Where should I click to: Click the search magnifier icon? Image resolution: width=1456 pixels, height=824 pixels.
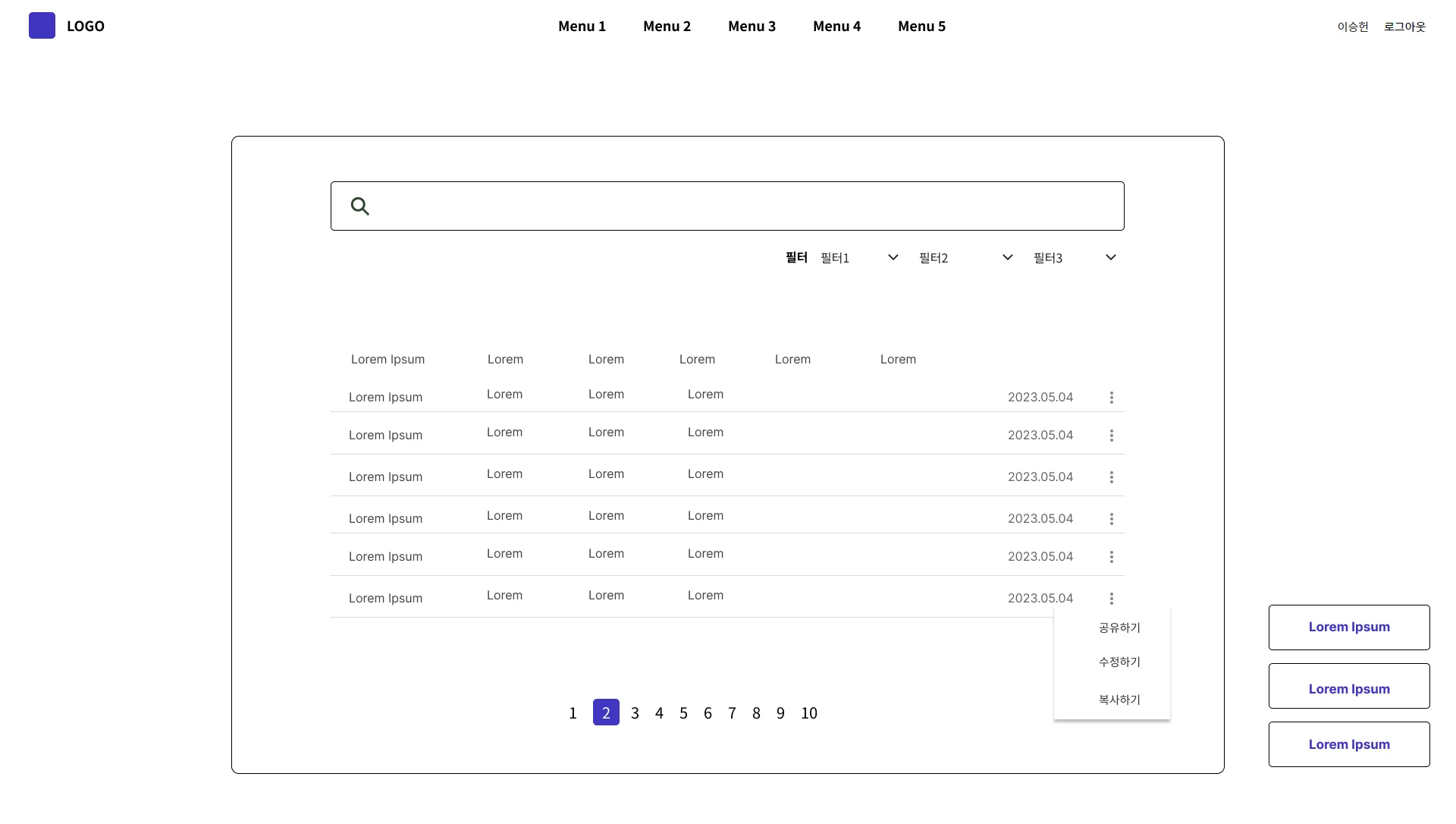(359, 206)
